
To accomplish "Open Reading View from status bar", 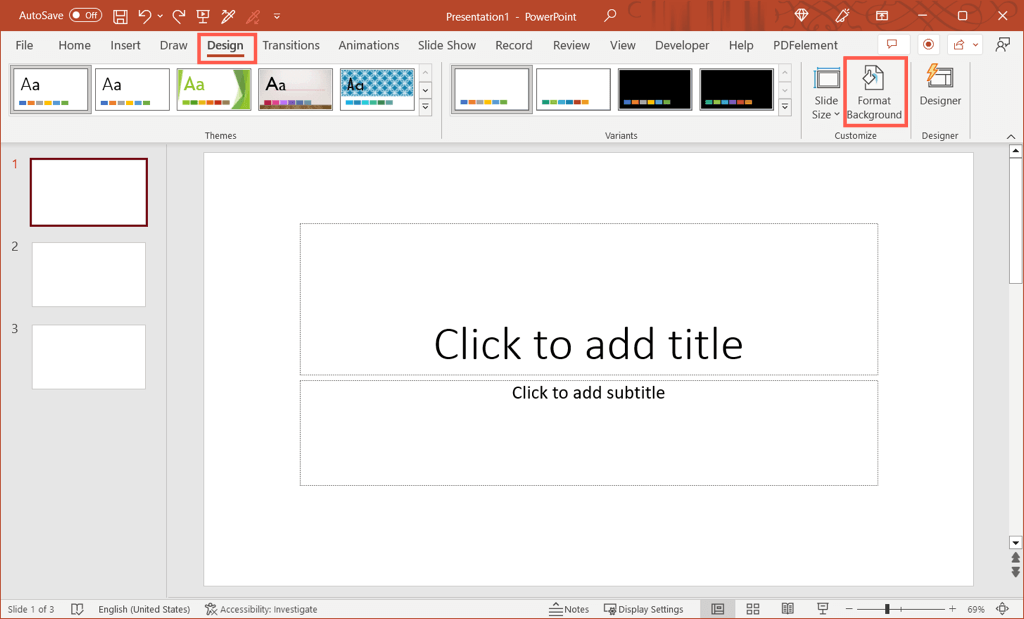I will coord(788,609).
